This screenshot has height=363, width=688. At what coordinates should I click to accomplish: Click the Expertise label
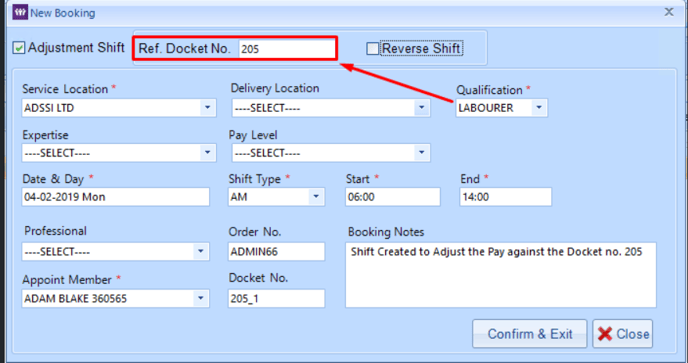pyautogui.click(x=46, y=135)
